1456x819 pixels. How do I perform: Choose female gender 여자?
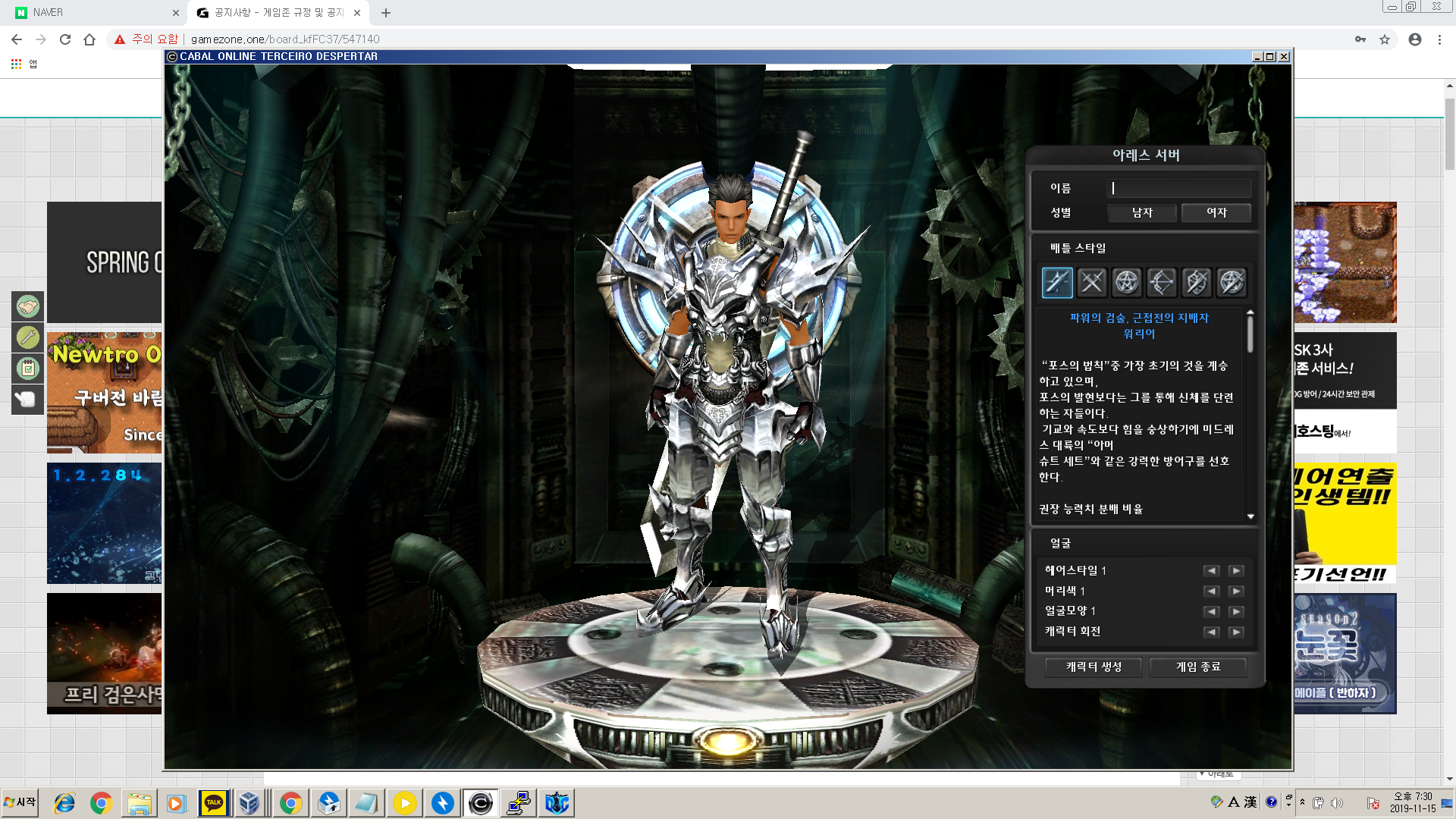coord(1216,213)
